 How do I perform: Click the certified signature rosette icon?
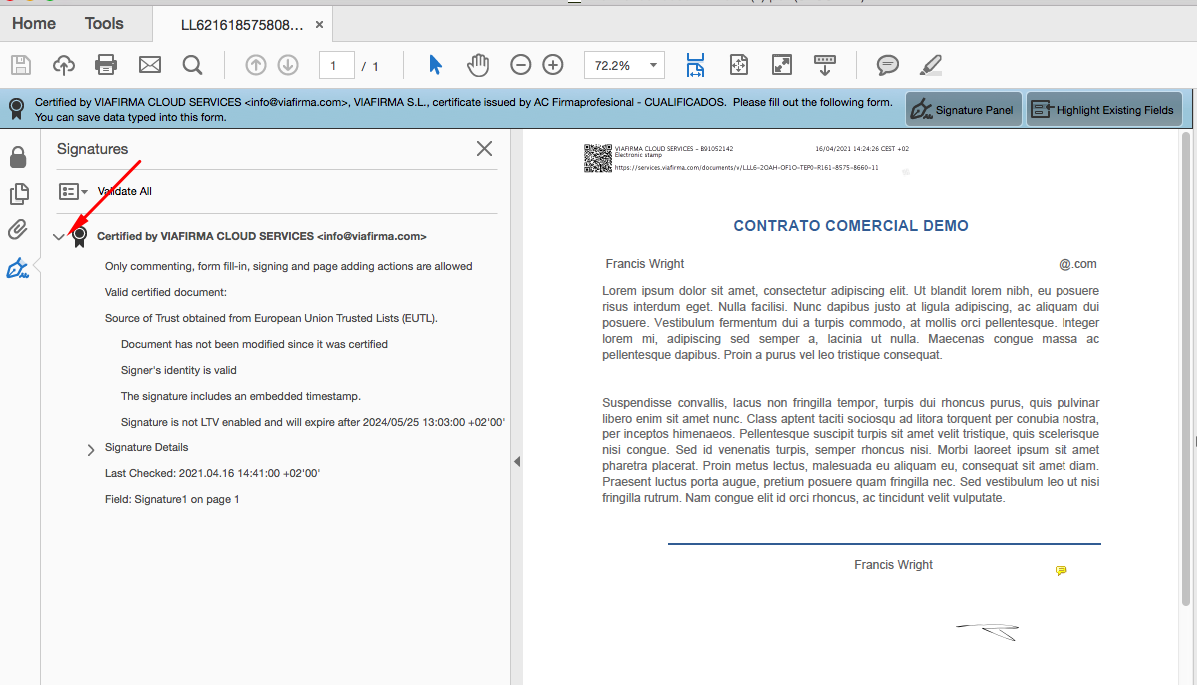pos(79,237)
